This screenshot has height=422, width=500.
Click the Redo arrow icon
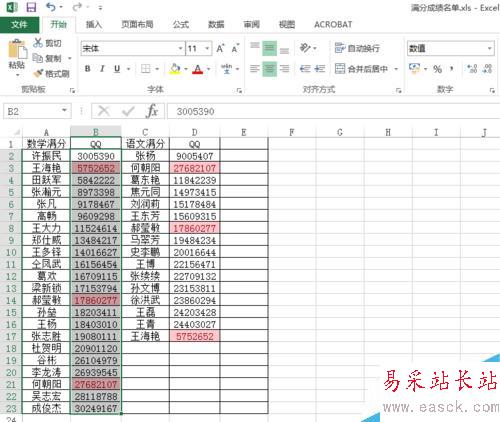[x=77, y=7]
